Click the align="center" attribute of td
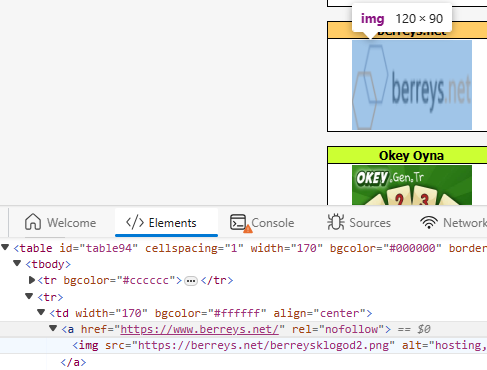 pyautogui.click(x=319, y=313)
